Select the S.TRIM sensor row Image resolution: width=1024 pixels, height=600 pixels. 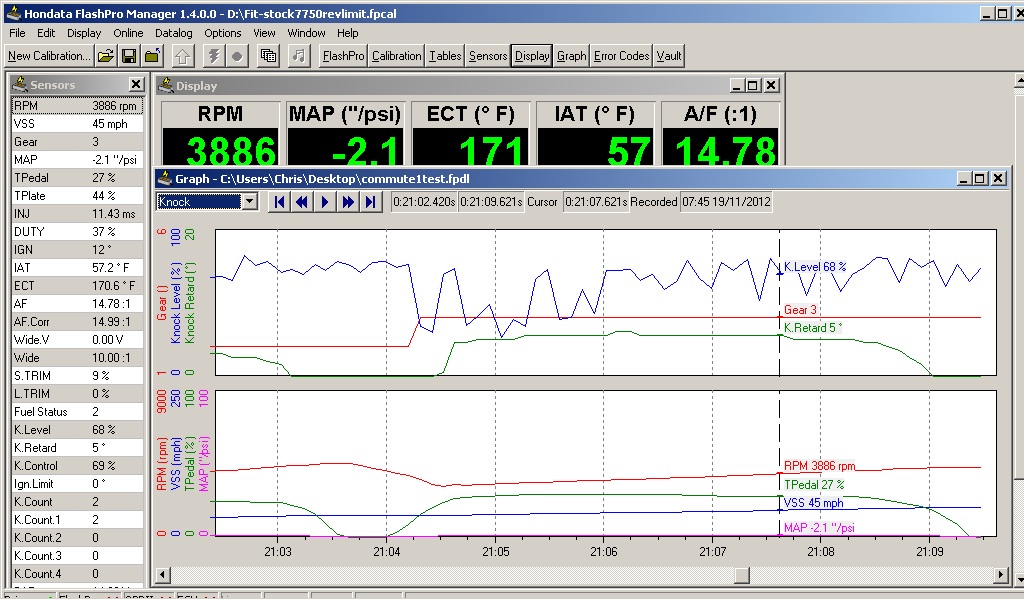[x=77, y=376]
